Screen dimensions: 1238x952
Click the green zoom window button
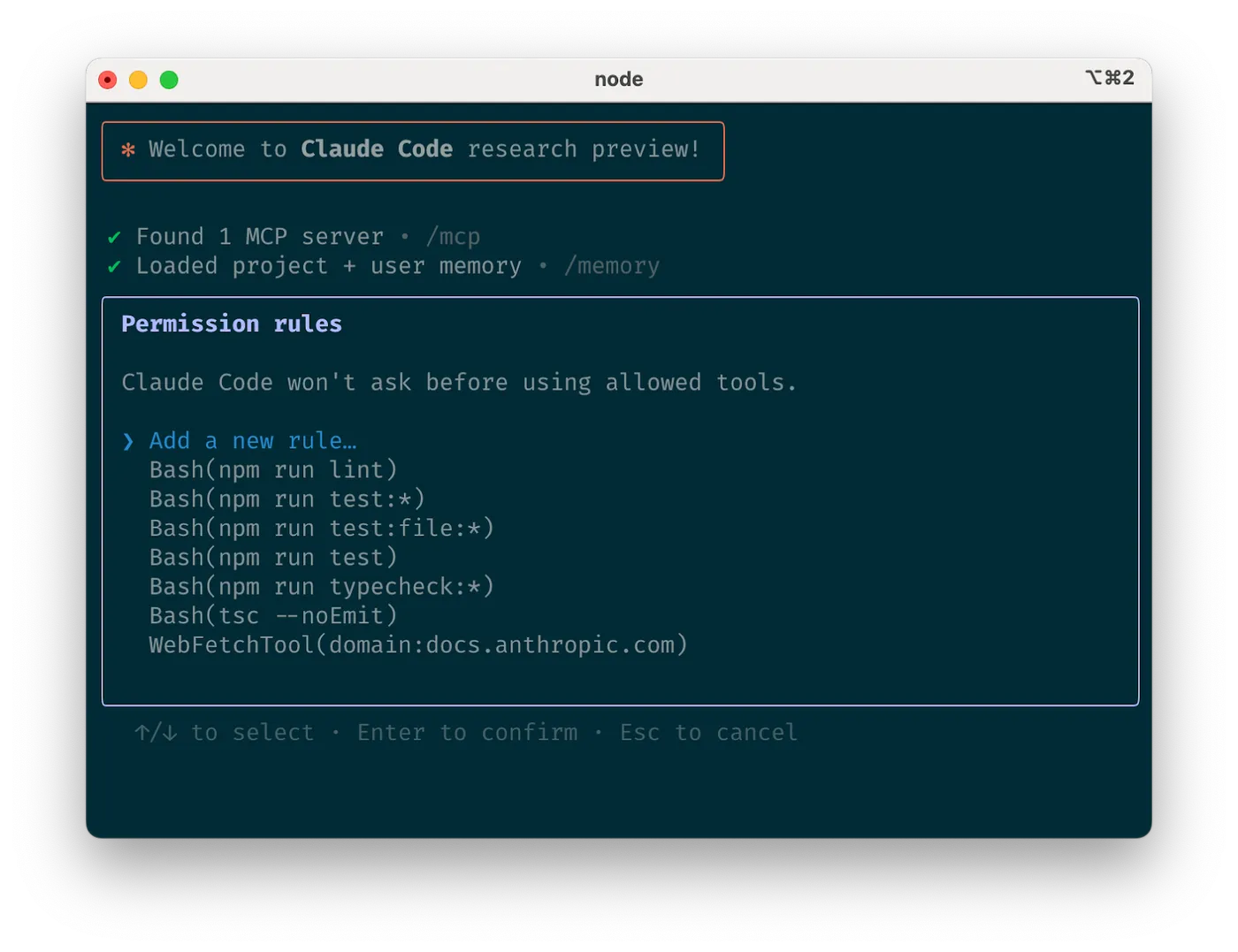click(x=169, y=80)
